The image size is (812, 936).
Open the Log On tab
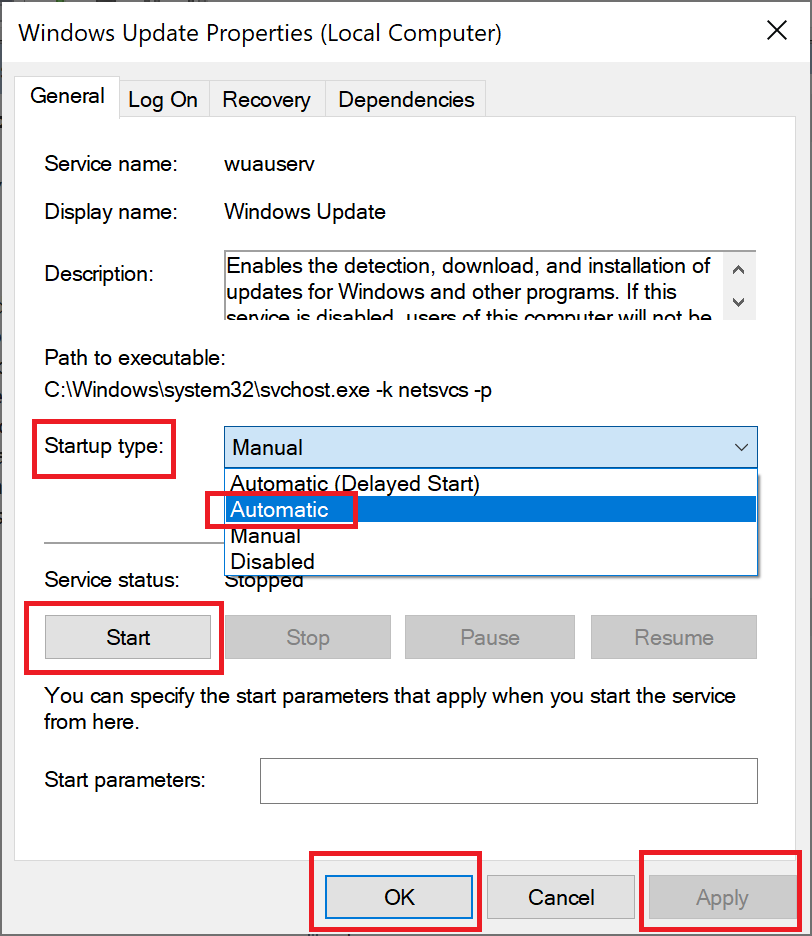click(x=163, y=100)
